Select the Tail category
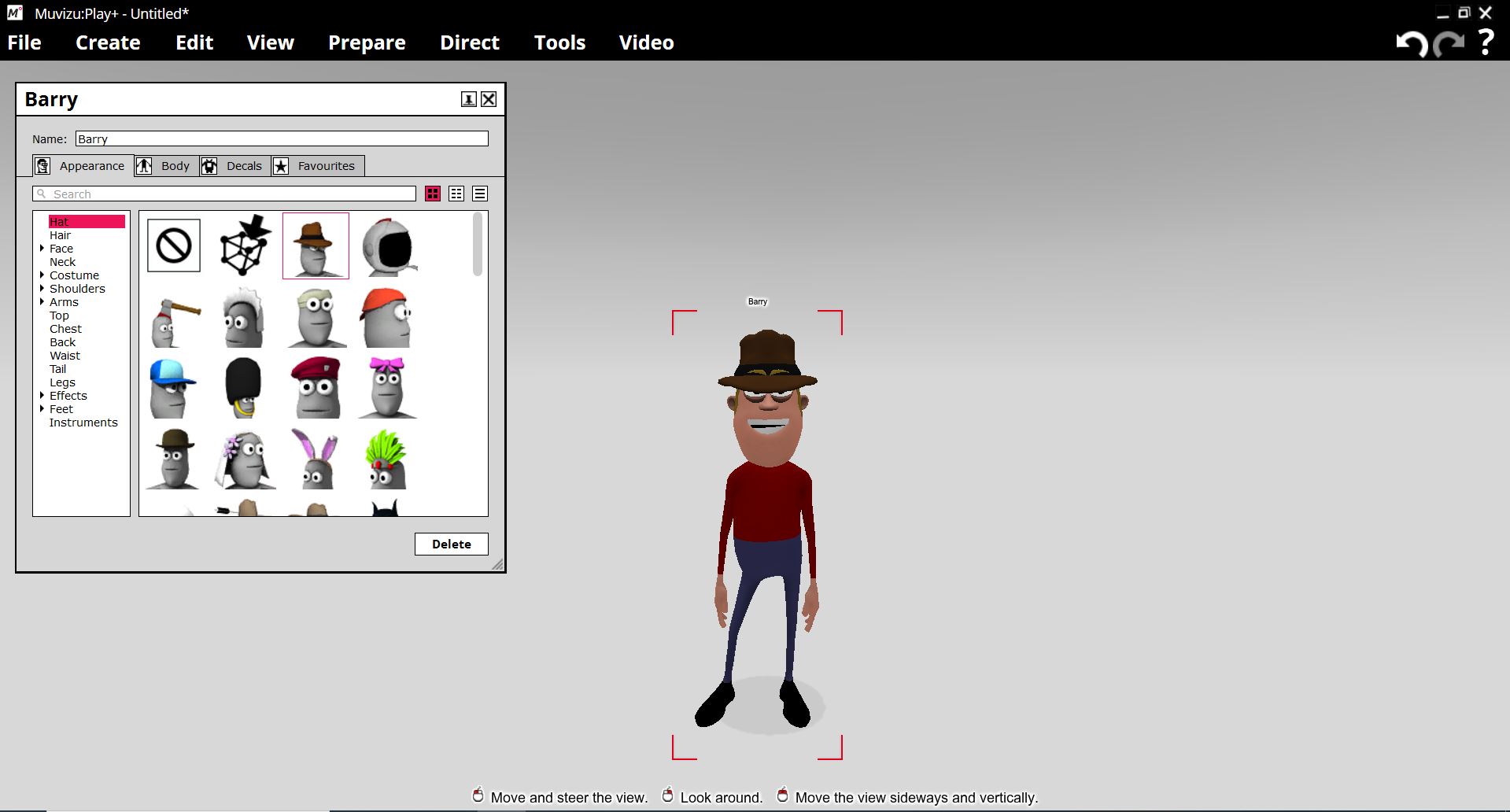Screen dimensions: 1510x812 tap(57, 369)
